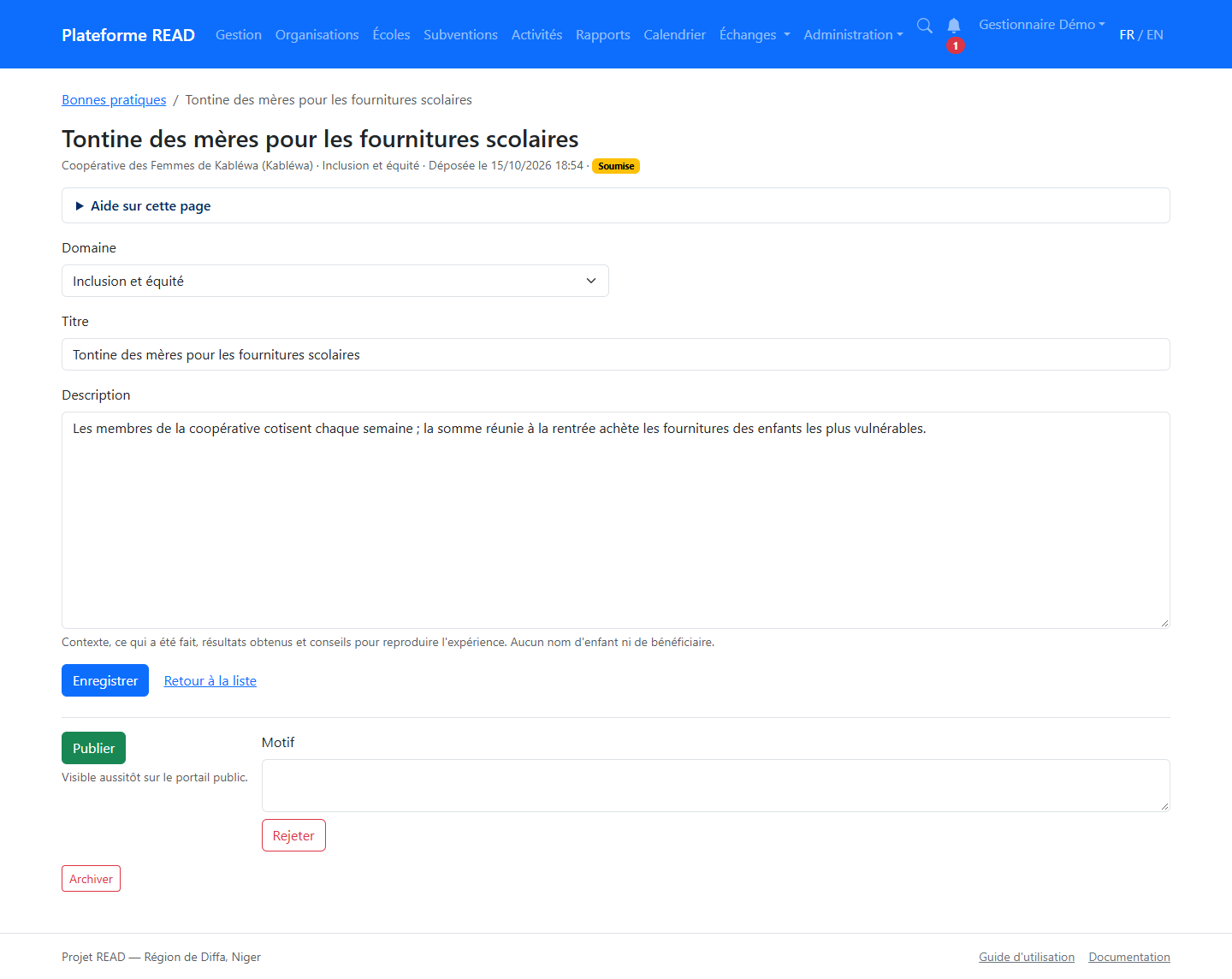Follow the Retour à la liste link
This screenshot has width=1232, height=979.
[x=210, y=680]
